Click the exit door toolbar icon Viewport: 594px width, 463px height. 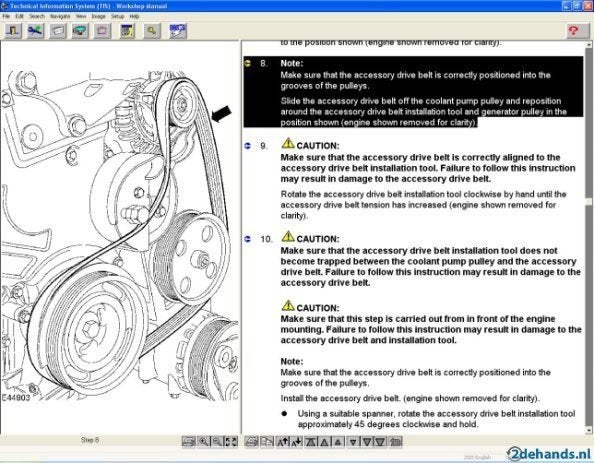point(13,31)
